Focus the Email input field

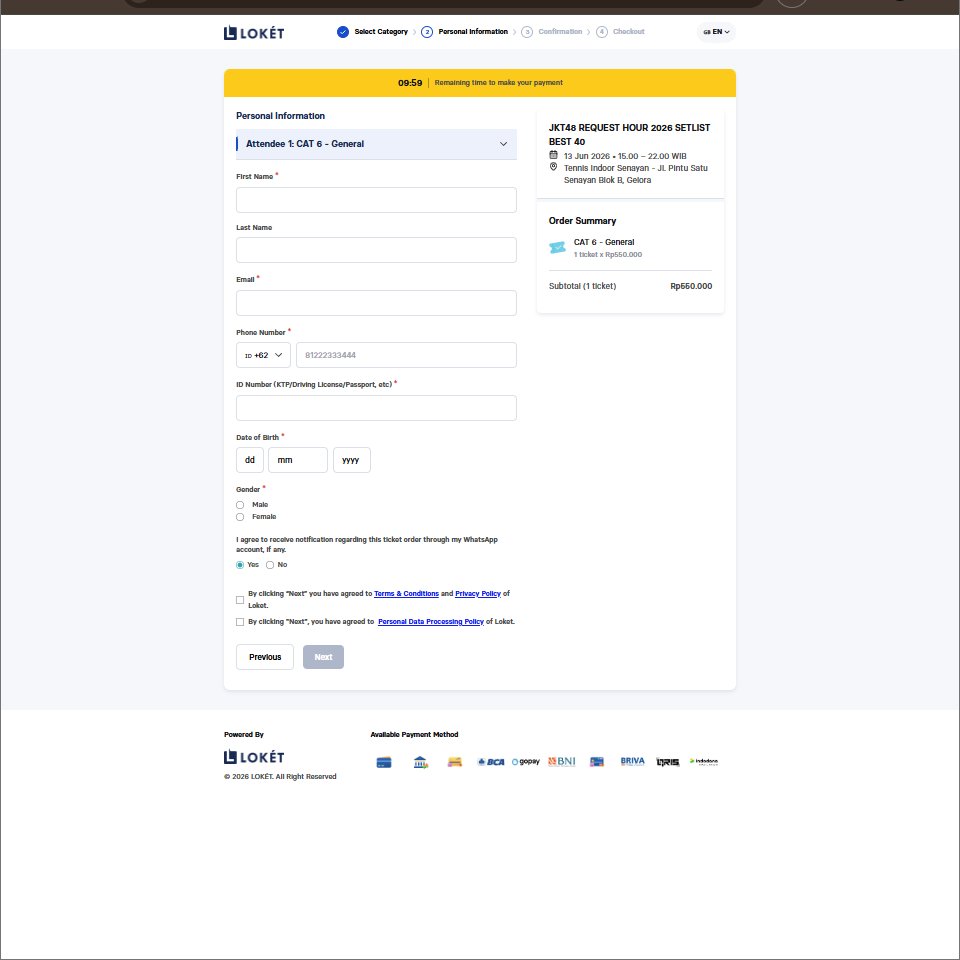[x=376, y=303]
